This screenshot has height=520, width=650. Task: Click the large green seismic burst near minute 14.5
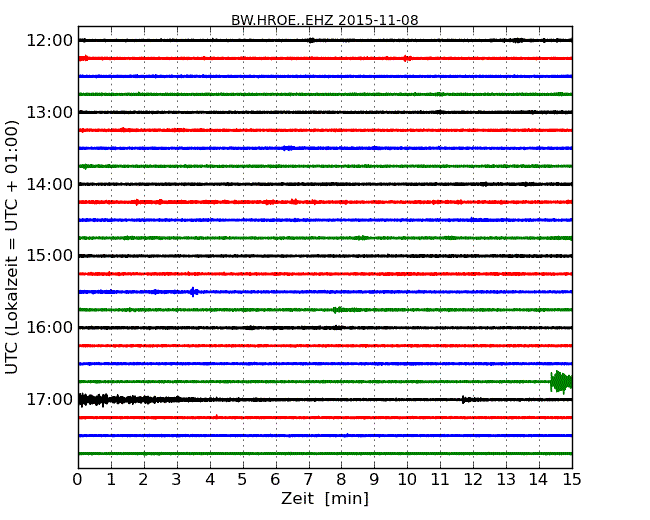click(561, 382)
